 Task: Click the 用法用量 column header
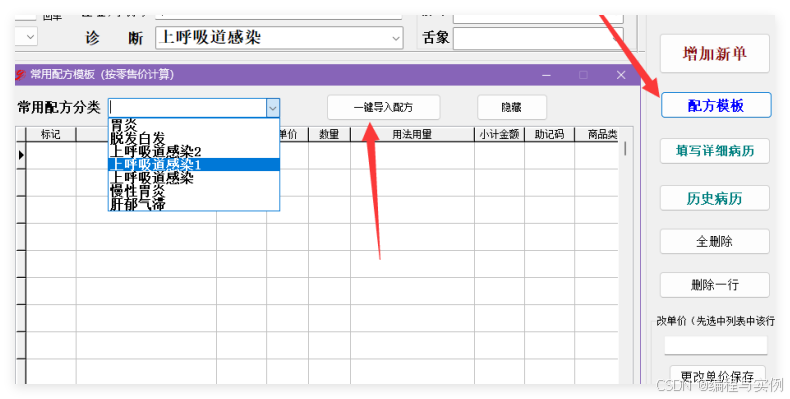coord(412,135)
